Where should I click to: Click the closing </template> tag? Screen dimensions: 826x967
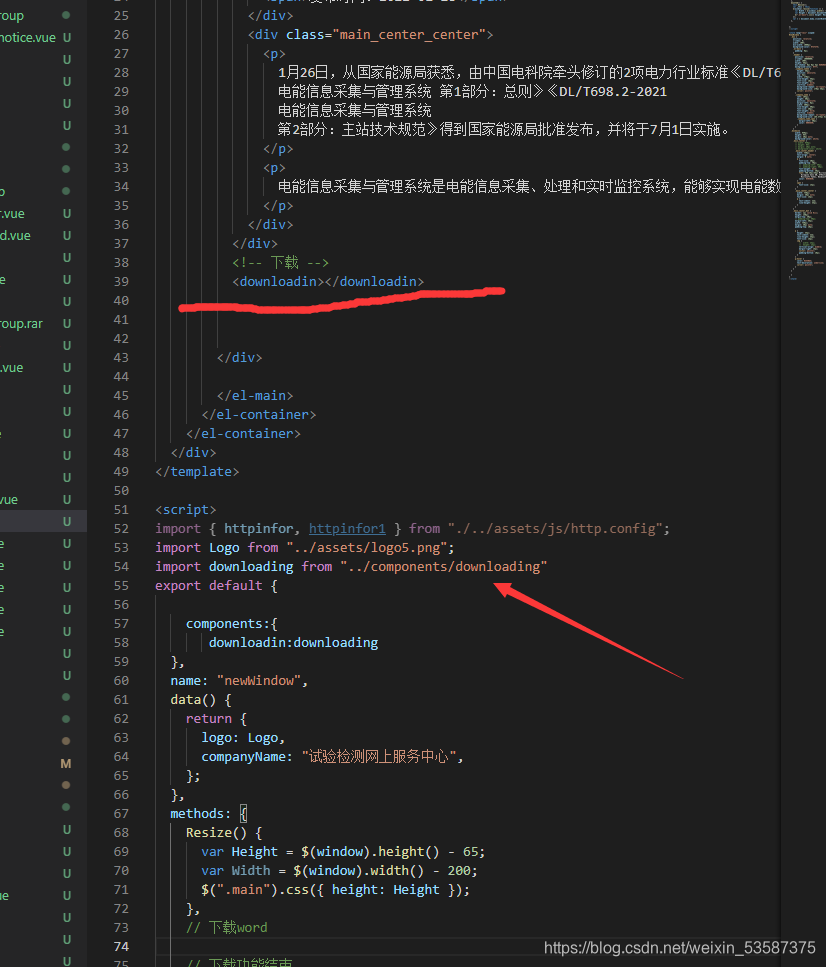pyautogui.click(x=197, y=472)
